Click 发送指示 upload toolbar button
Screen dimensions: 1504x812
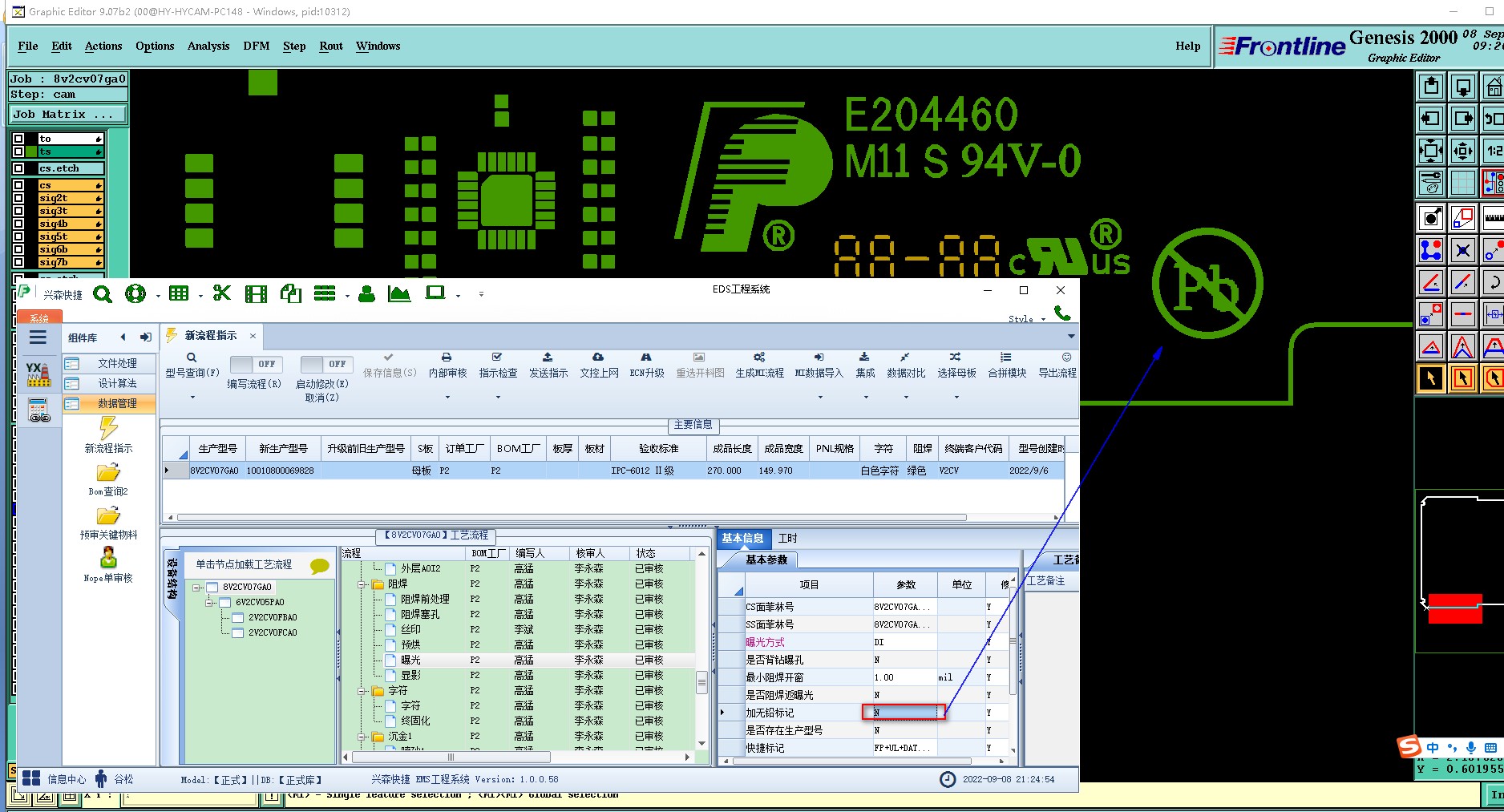[x=548, y=365]
